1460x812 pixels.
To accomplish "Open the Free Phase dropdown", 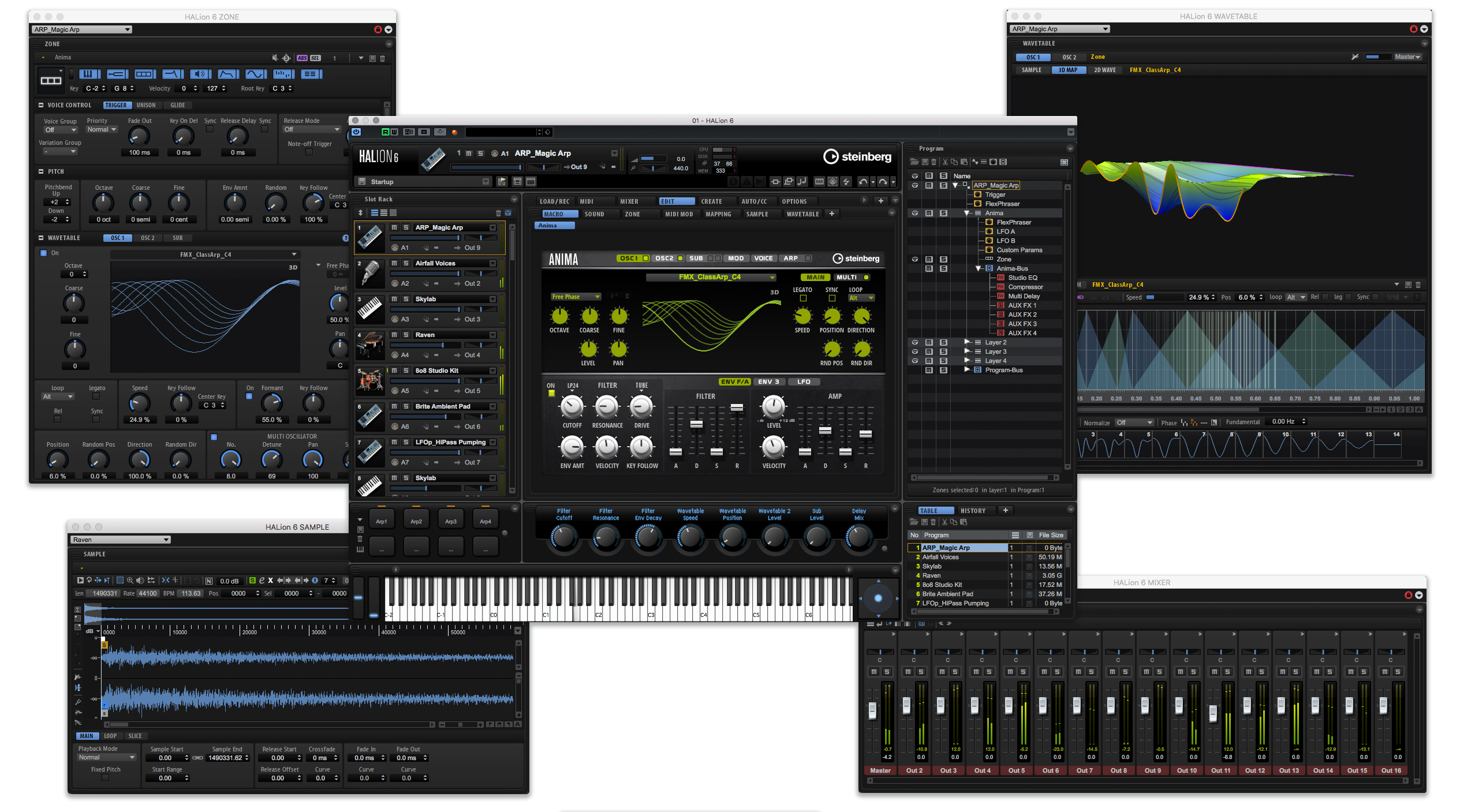I will (576, 297).
